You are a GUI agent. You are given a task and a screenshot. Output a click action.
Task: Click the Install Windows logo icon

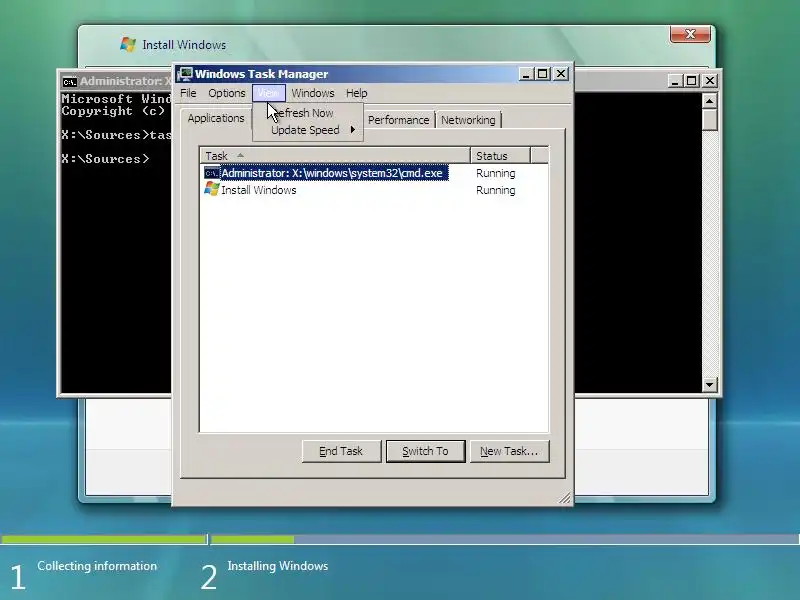128,44
